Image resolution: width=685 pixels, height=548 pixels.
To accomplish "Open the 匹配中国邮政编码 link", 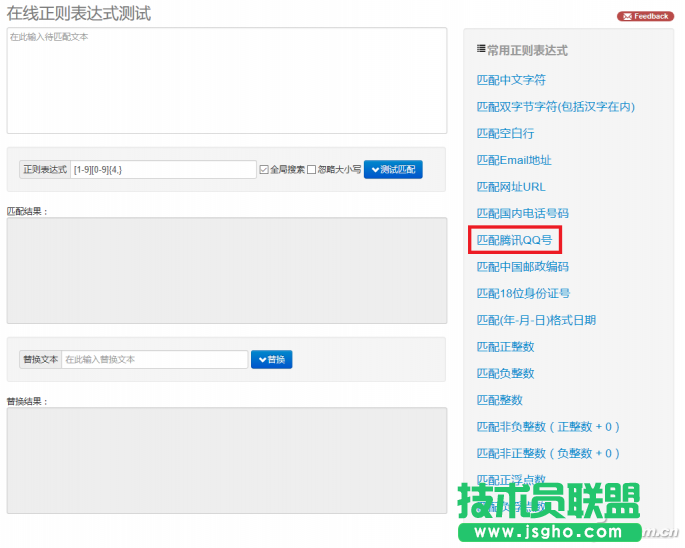I will tap(522, 267).
